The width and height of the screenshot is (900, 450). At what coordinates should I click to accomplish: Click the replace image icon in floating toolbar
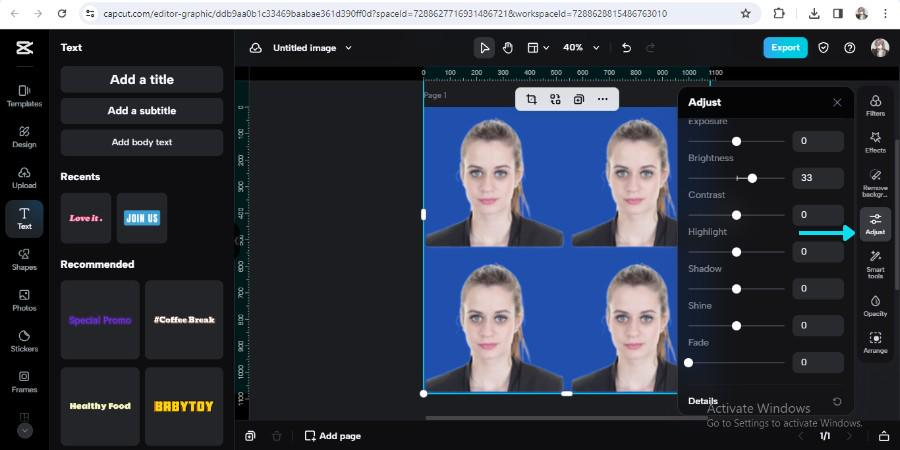555,99
